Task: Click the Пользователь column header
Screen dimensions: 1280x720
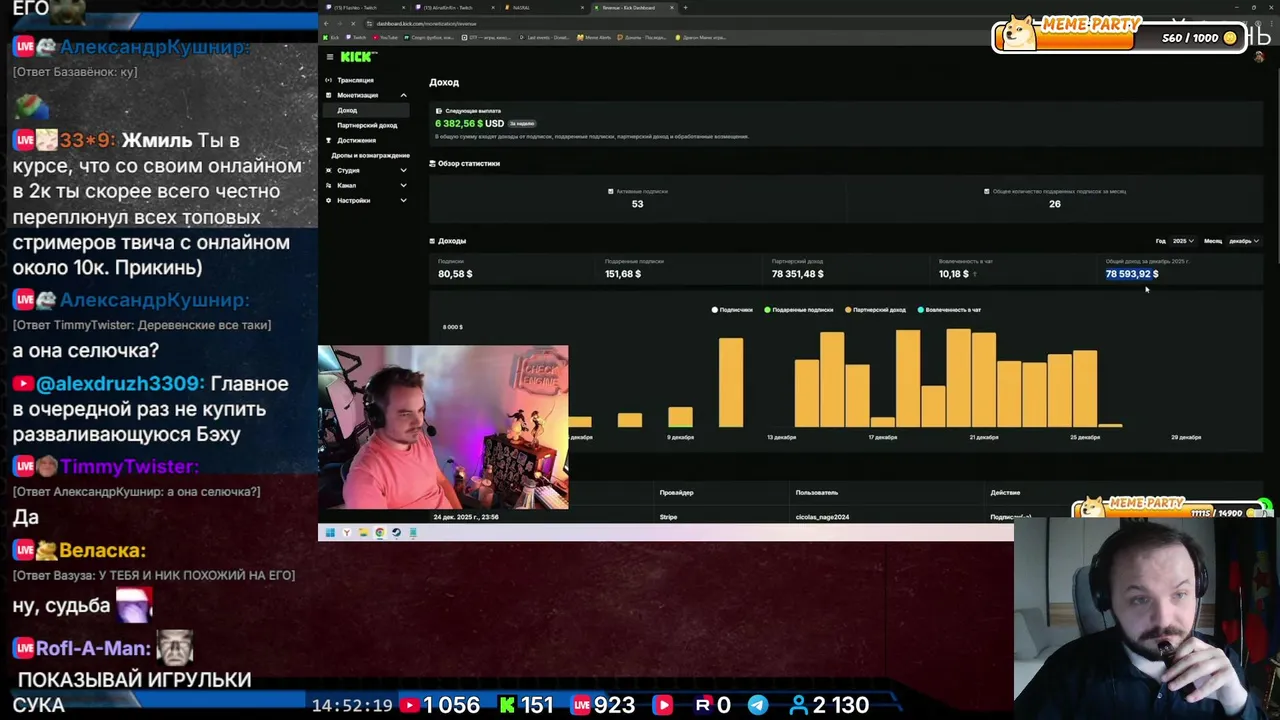Action: [x=817, y=493]
